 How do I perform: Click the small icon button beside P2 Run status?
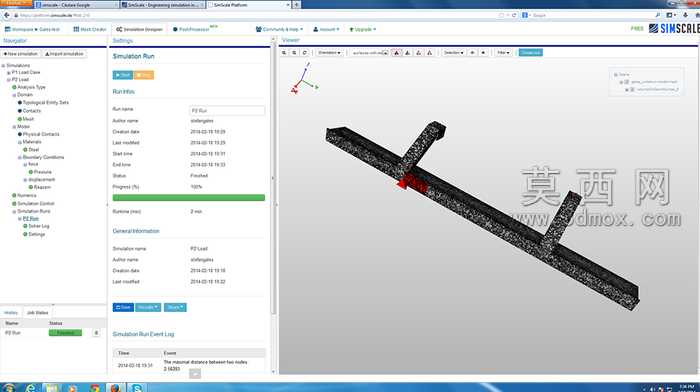tap(96, 333)
